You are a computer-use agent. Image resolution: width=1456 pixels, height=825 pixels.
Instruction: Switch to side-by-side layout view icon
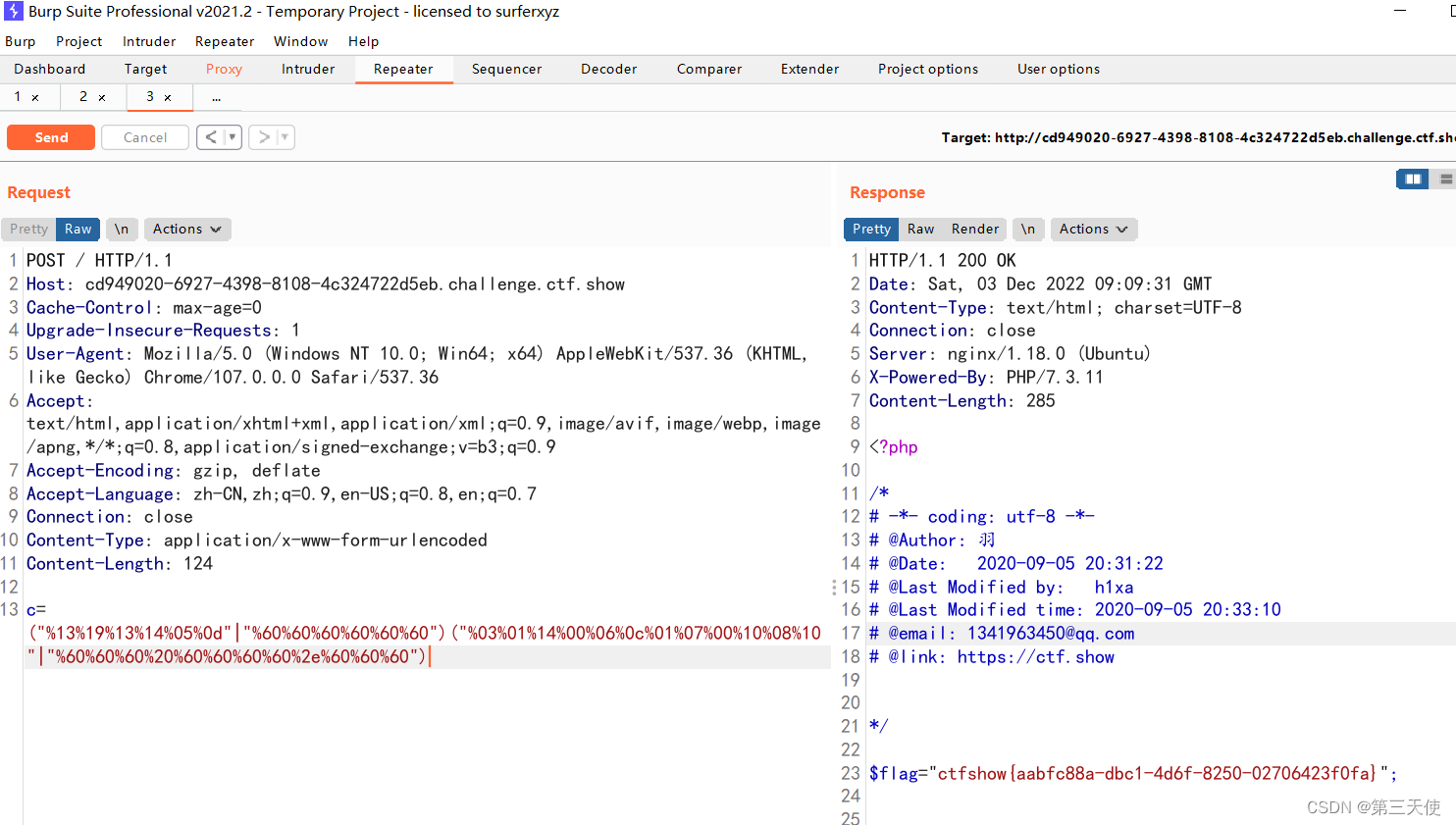click(x=1413, y=179)
